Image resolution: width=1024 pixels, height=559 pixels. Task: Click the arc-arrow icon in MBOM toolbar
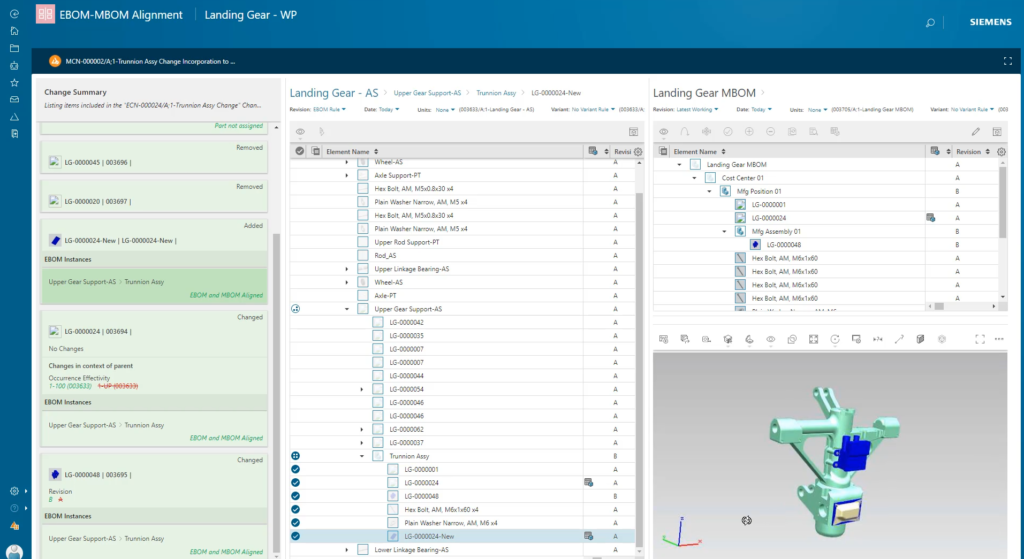684,131
